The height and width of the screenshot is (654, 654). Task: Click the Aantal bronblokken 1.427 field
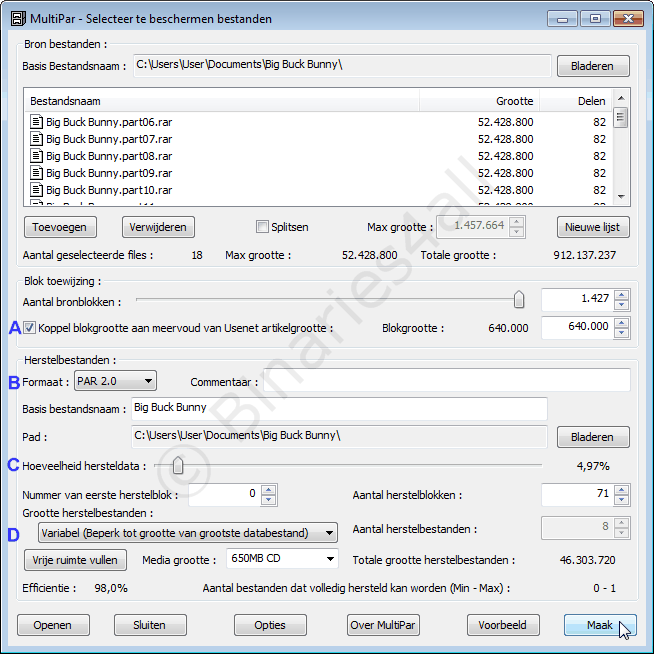[x=577, y=299]
